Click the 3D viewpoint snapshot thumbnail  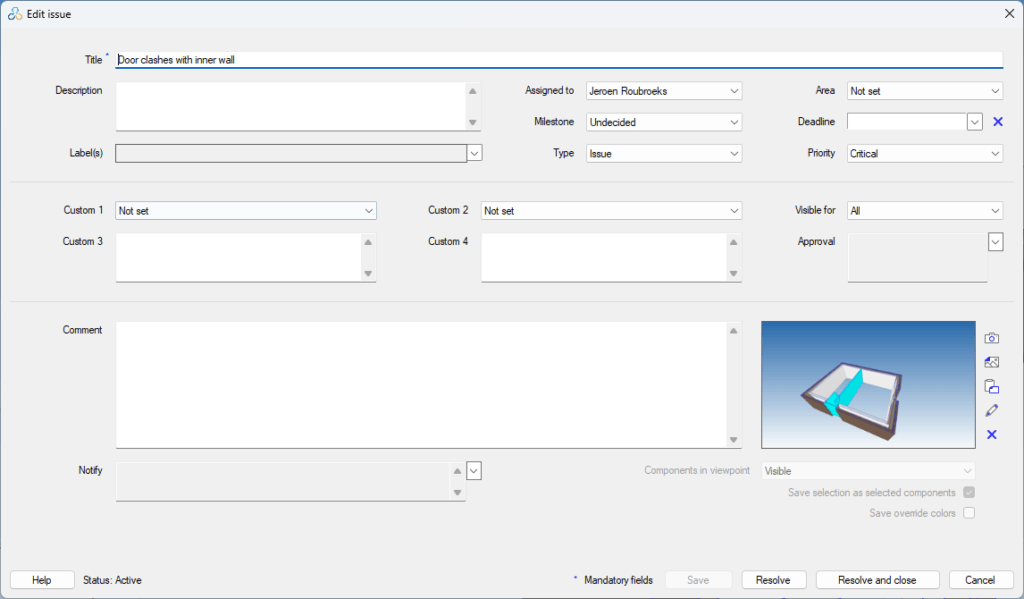point(868,385)
